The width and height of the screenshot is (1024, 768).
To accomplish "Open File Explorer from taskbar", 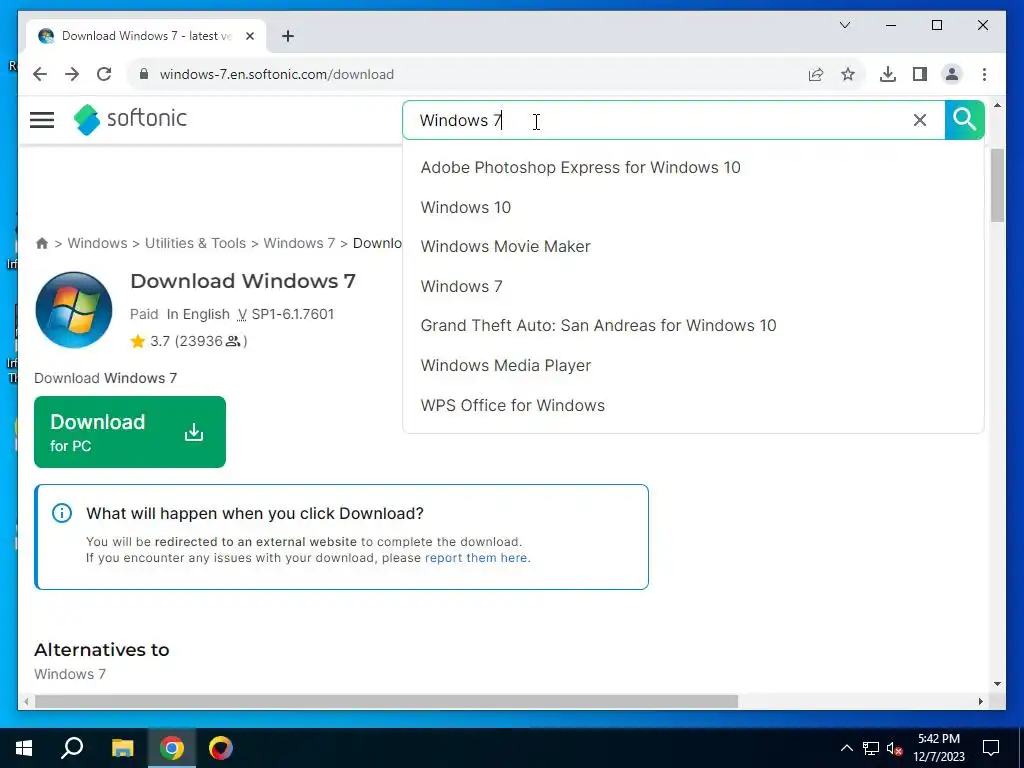I will coord(122,748).
